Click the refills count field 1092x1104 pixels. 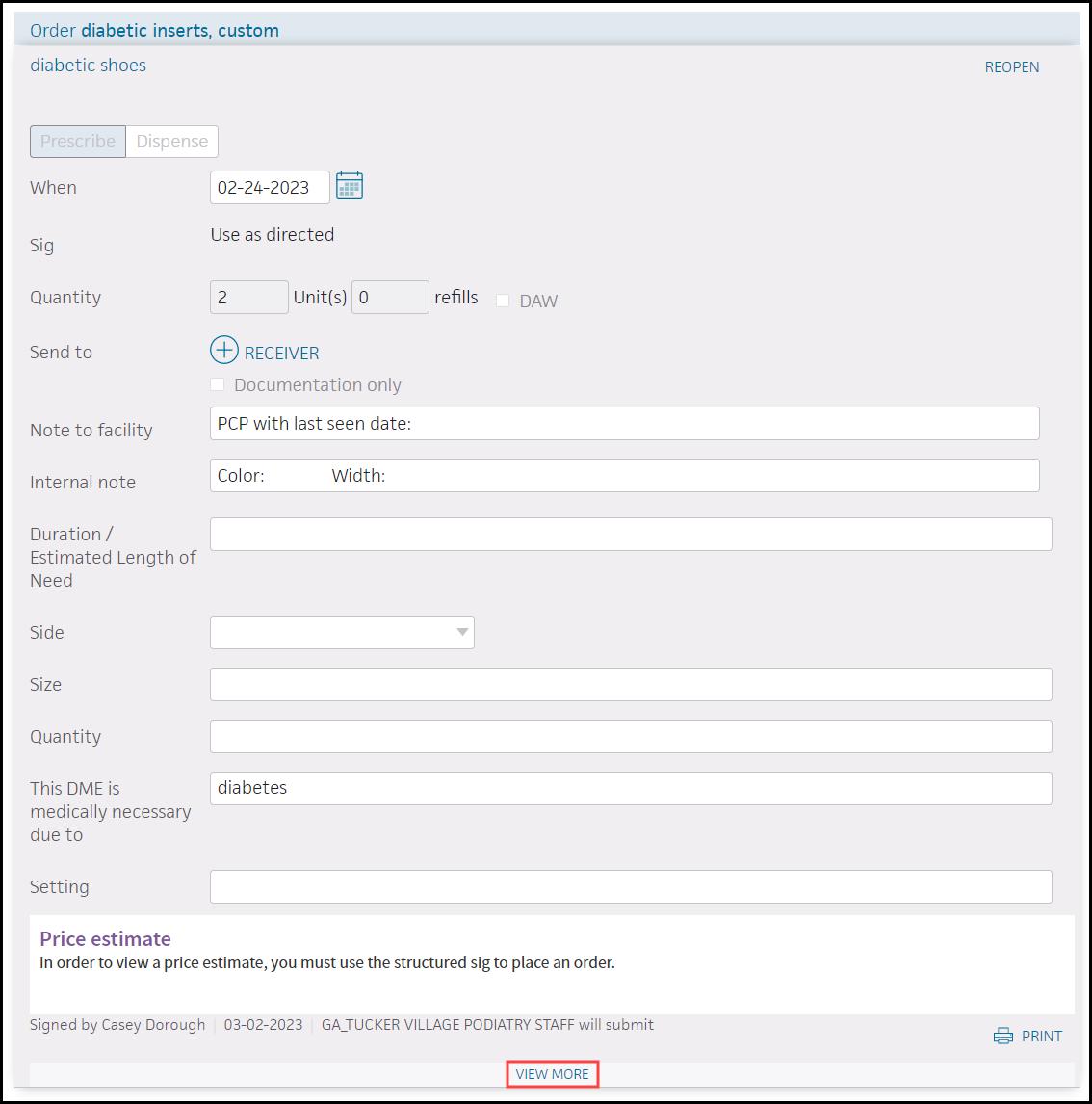coord(390,297)
